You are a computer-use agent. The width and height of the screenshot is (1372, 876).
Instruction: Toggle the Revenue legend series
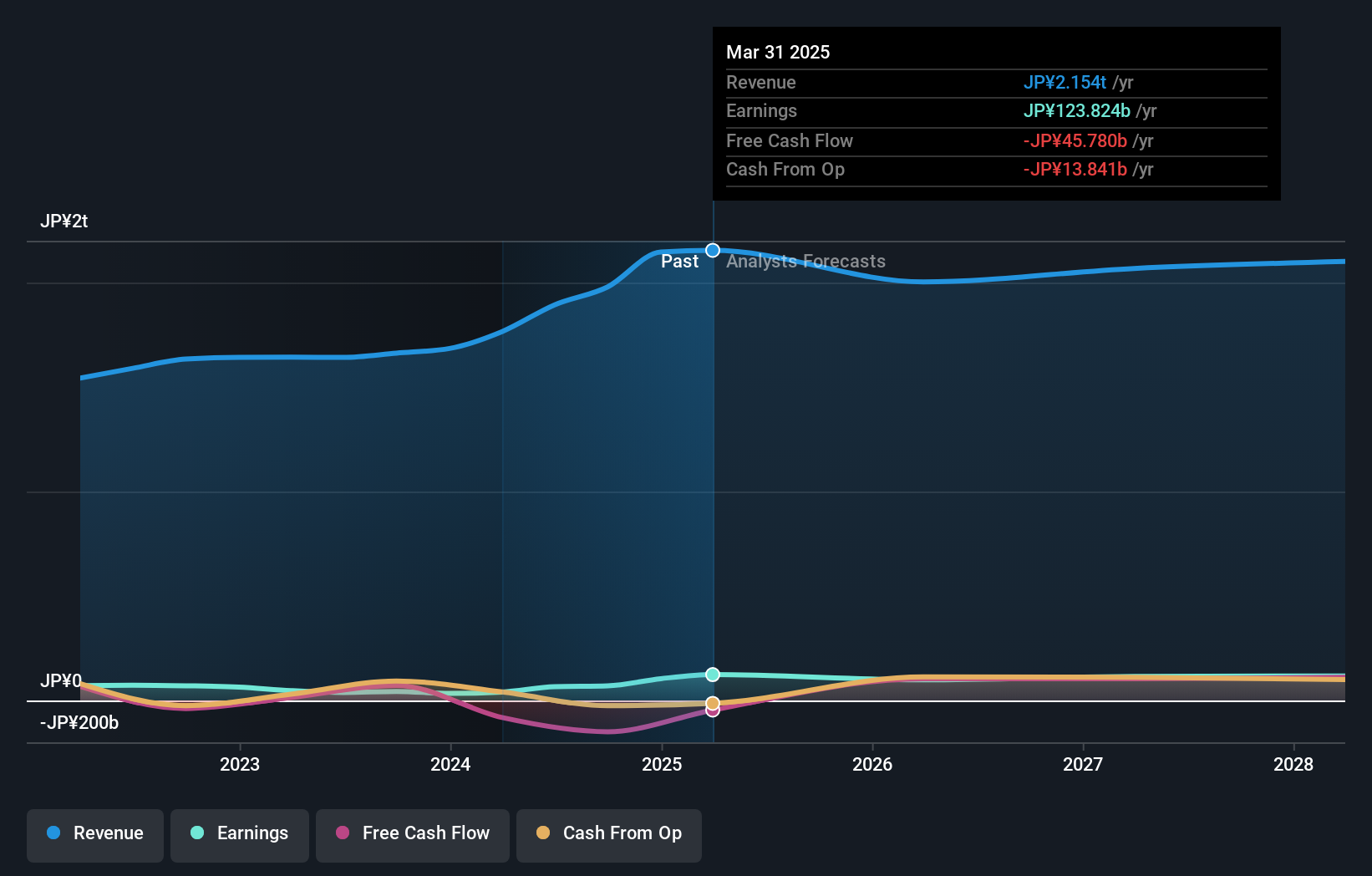tap(95, 835)
